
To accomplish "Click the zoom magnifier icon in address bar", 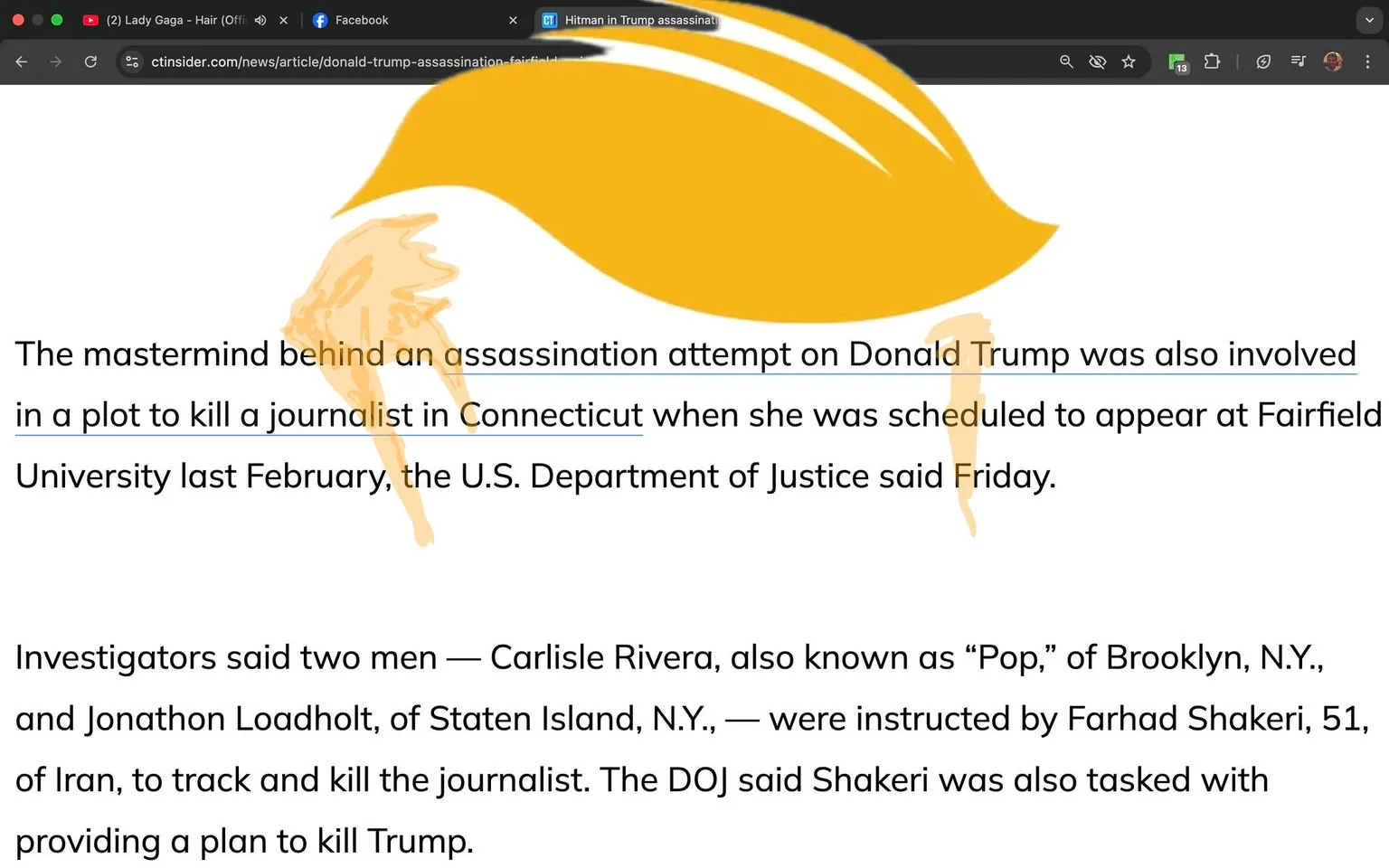I will (x=1066, y=61).
